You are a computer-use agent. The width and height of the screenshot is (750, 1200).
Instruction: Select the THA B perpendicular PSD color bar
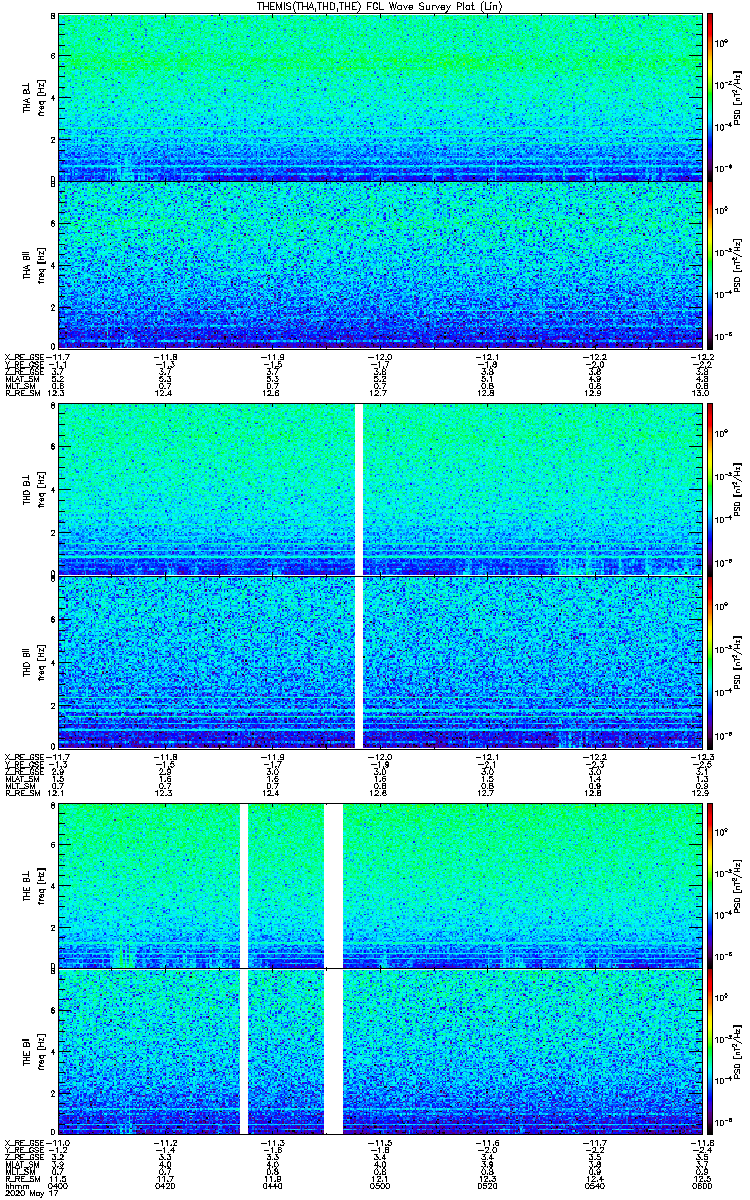[x=711, y=97]
